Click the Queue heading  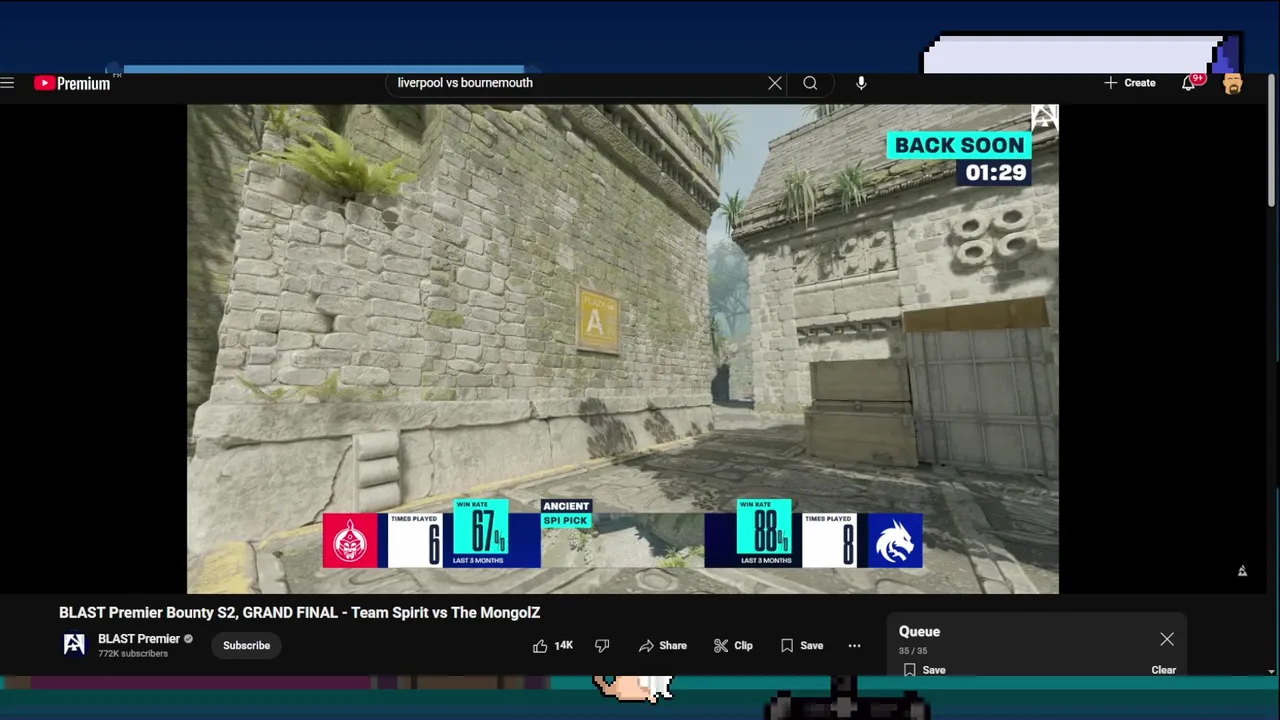click(x=919, y=632)
